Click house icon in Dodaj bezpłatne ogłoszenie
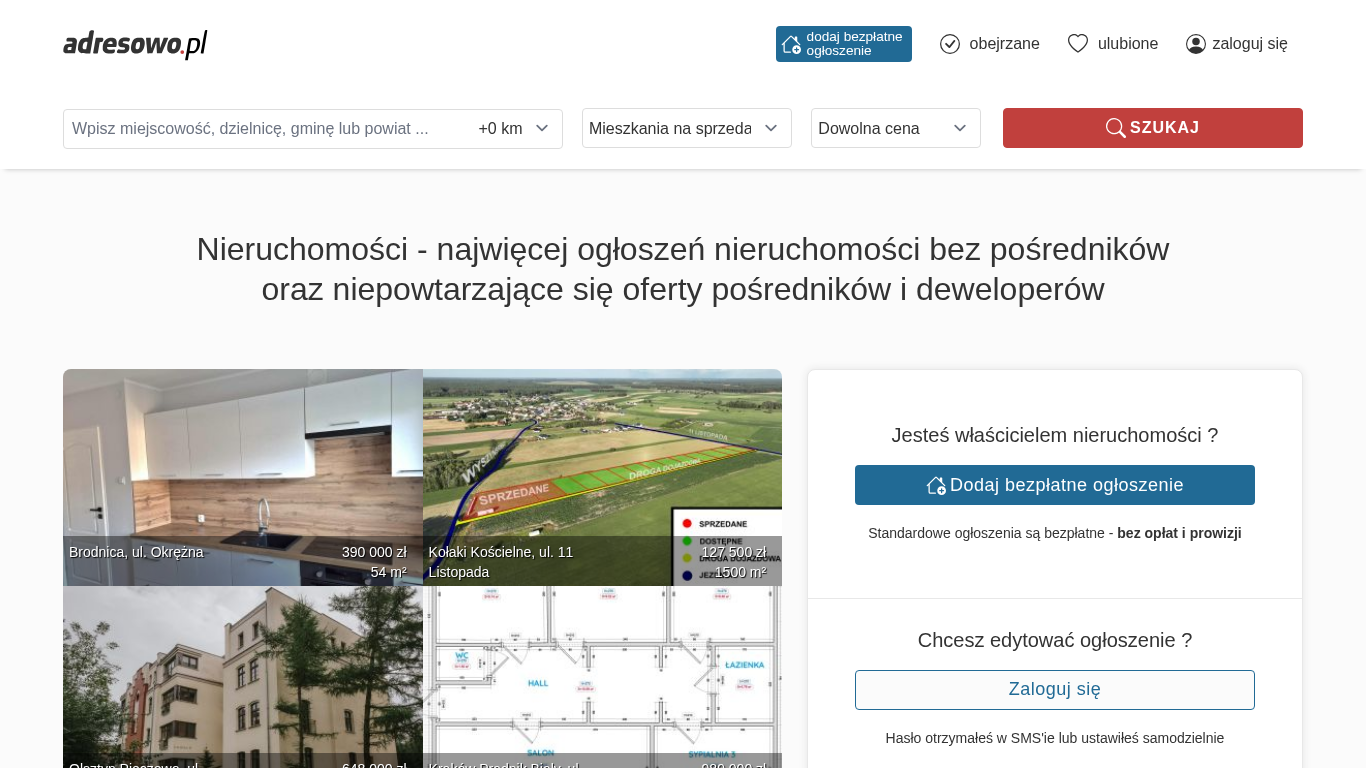 (x=936, y=485)
